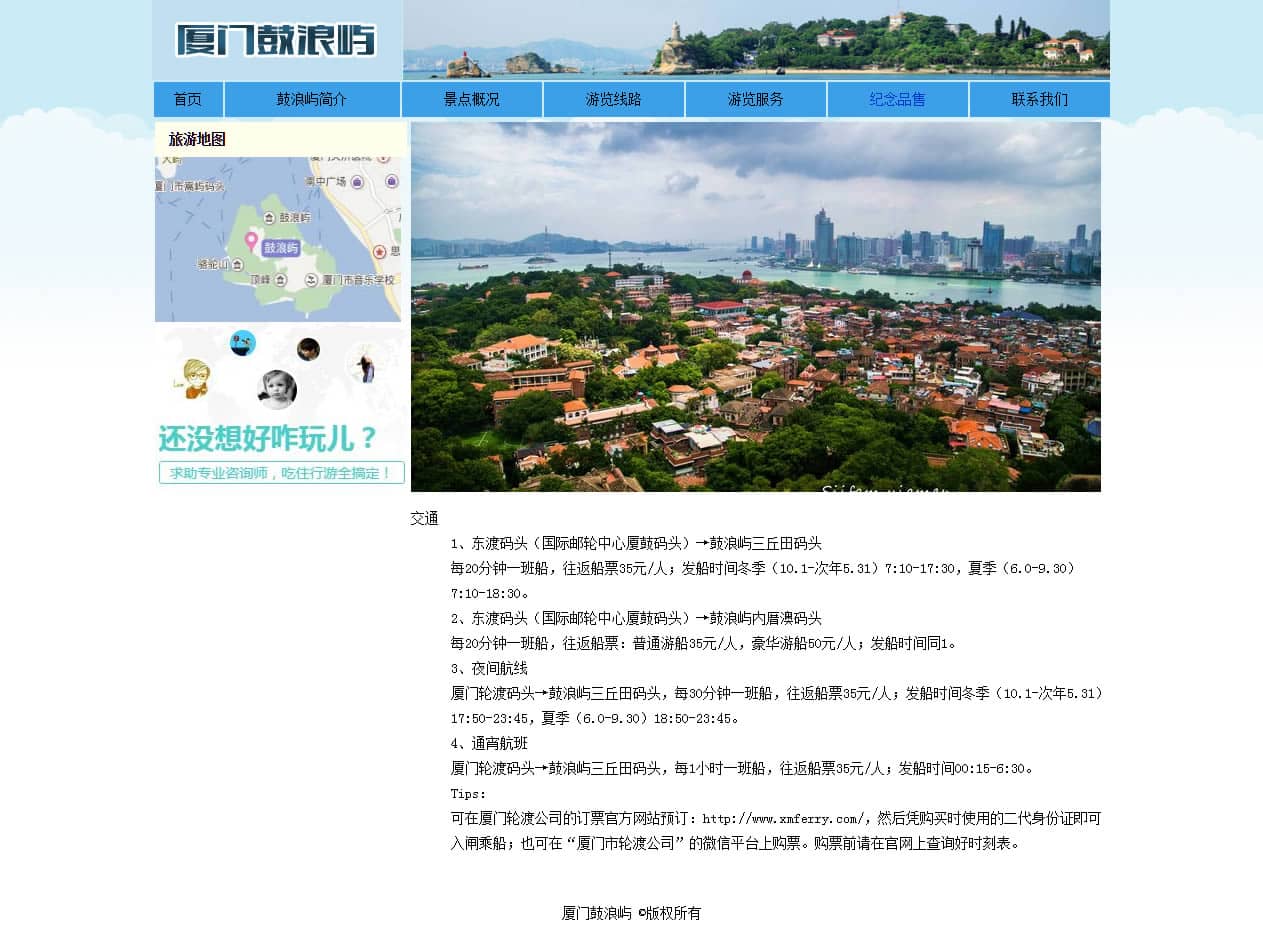Click the 鼓浪屿 purple label on the map
This screenshot has width=1263, height=929.
281,247
